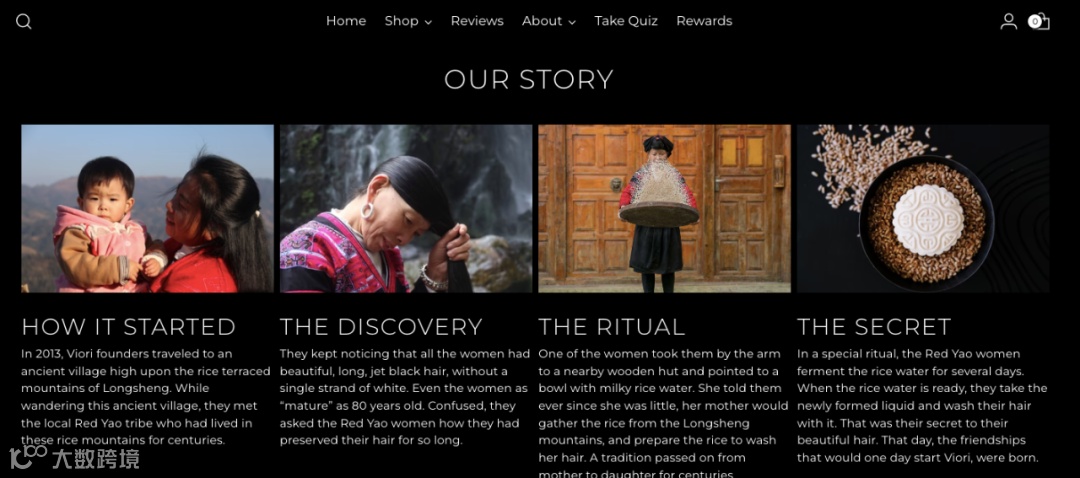The image size is (1080, 478).
Task: Open the Shop menu
Action: (402, 21)
